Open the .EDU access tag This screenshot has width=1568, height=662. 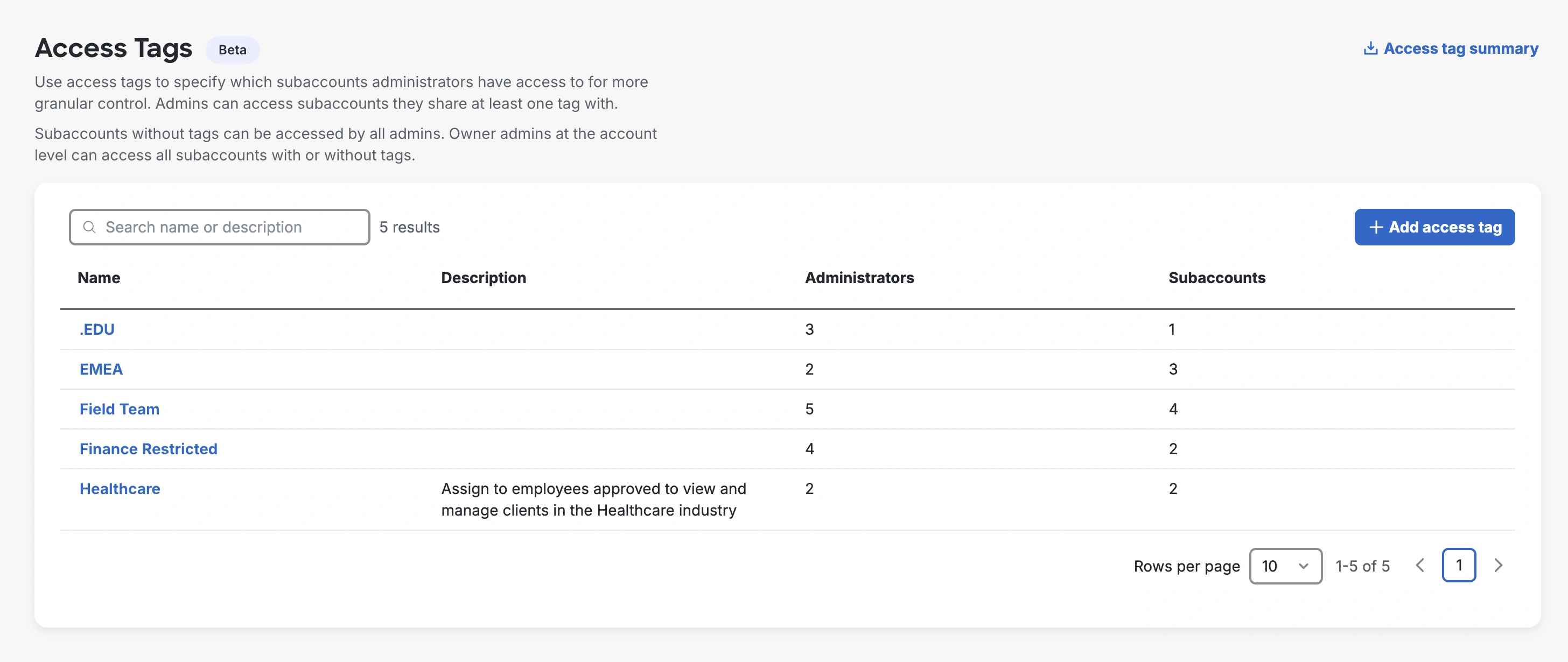[97, 329]
